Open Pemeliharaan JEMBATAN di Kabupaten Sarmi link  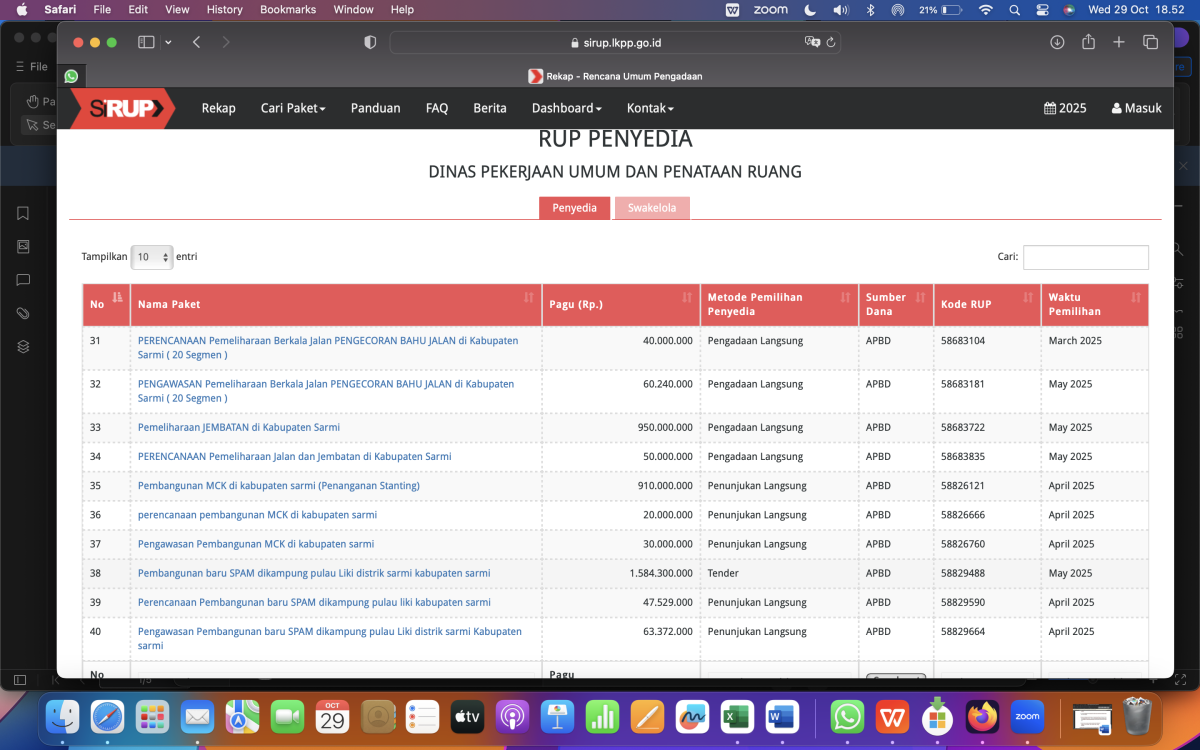(x=239, y=427)
